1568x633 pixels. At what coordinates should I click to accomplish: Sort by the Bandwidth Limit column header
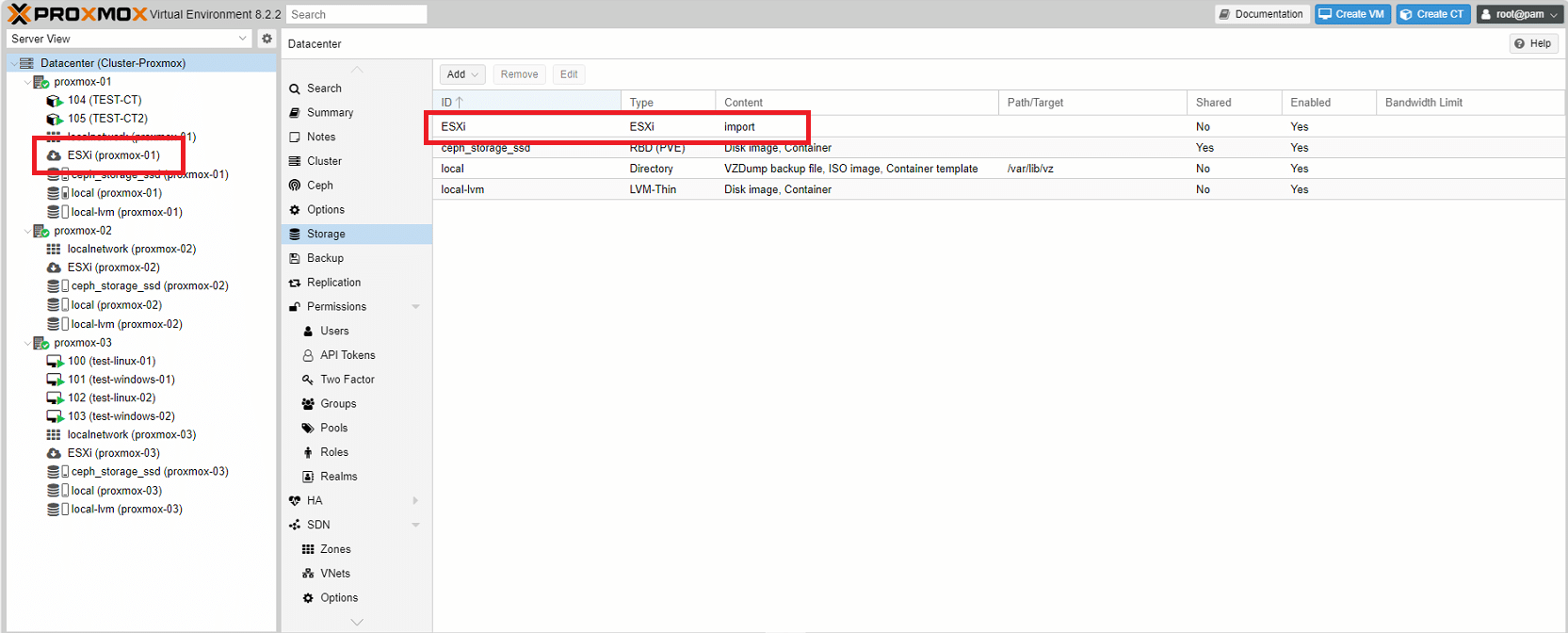[1469, 103]
